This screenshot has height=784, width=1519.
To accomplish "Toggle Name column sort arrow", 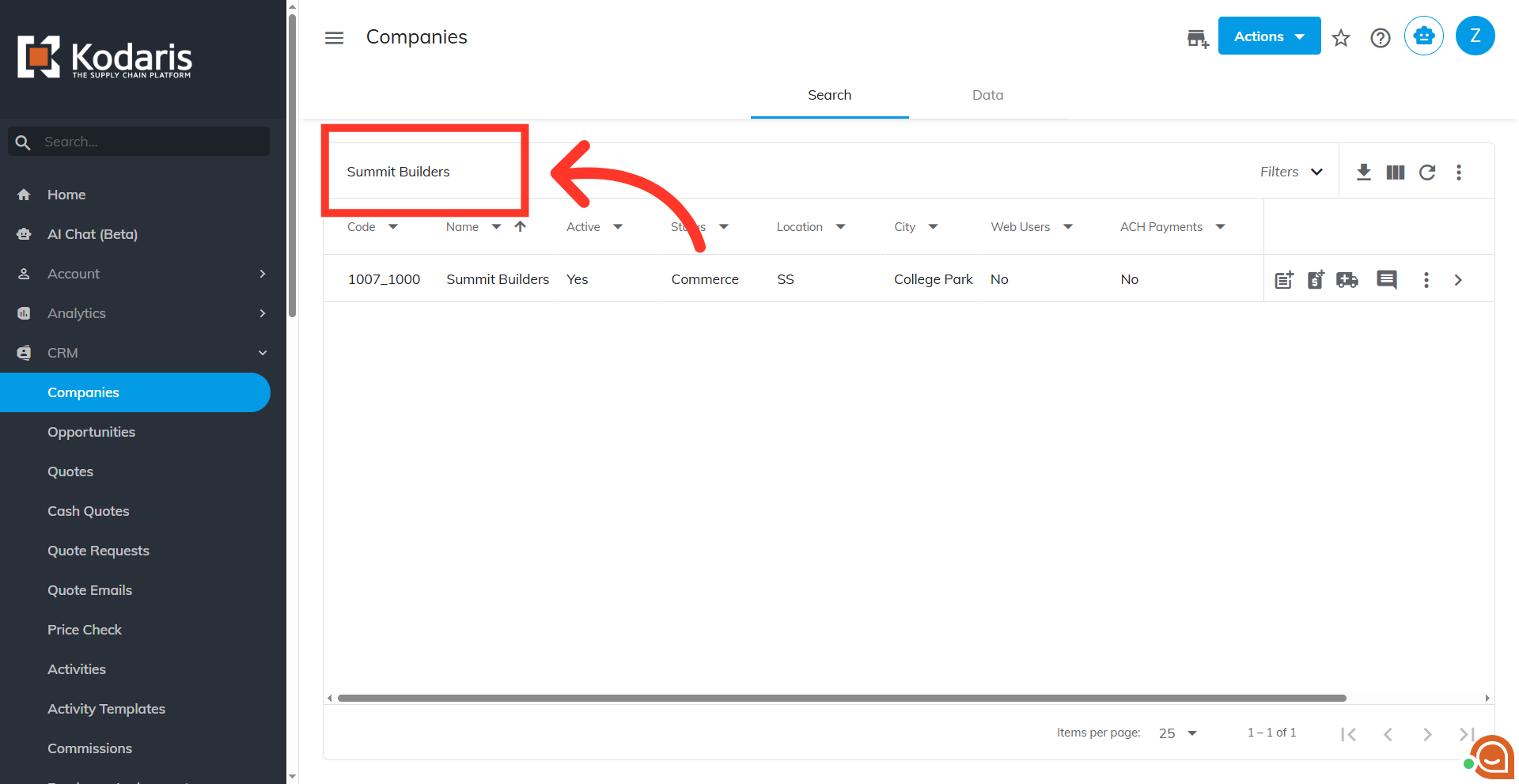I will point(520,226).
